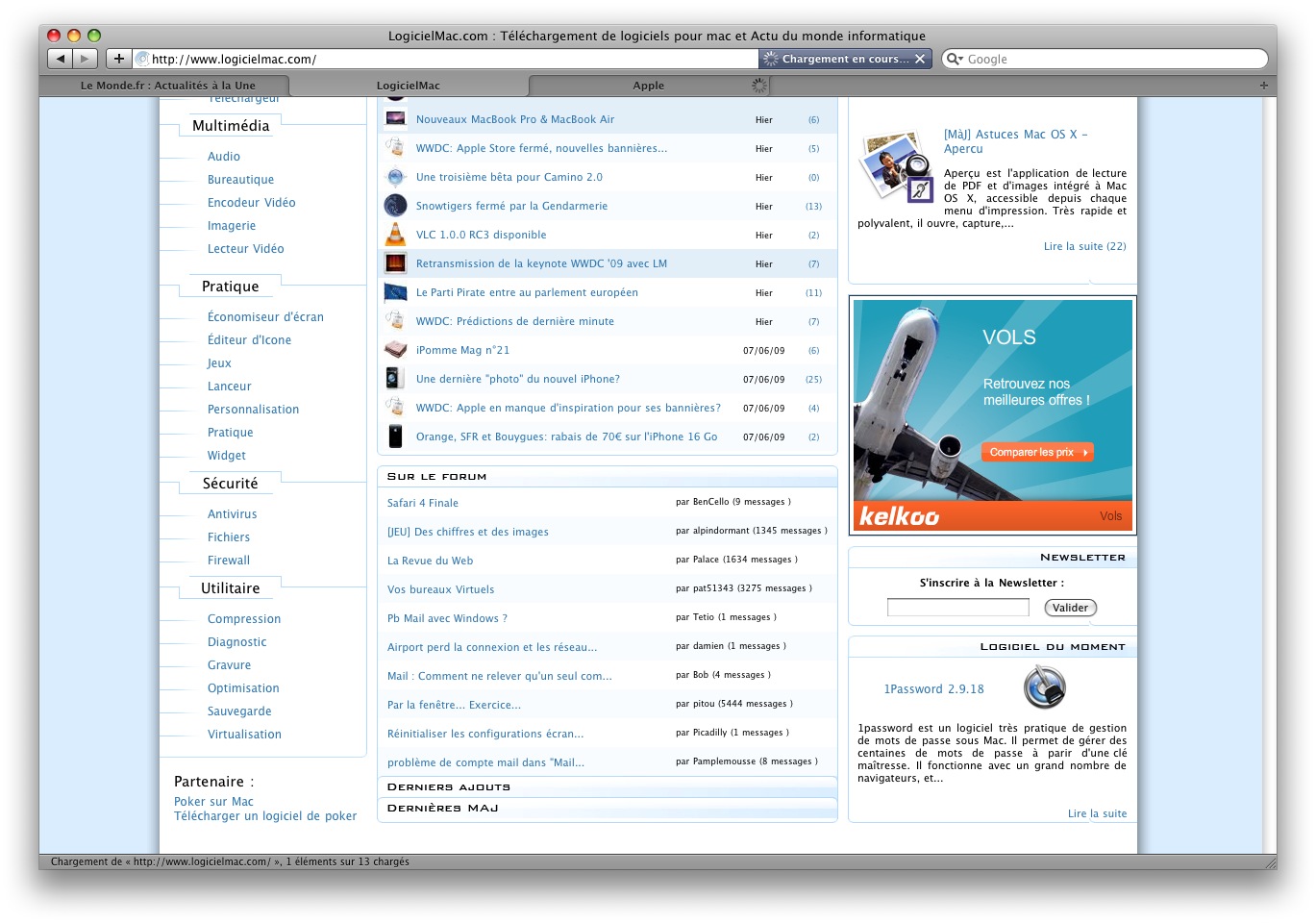The height and width of the screenshot is (923, 1316).
Task: Select the WWDC Prédictions news icon
Action: 395,320
